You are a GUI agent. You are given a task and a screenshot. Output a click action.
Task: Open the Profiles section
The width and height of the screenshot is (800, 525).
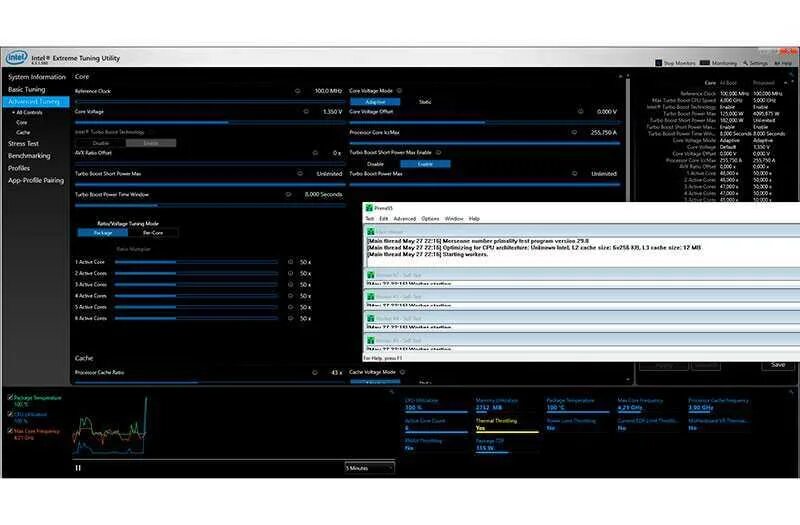(x=19, y=168)
